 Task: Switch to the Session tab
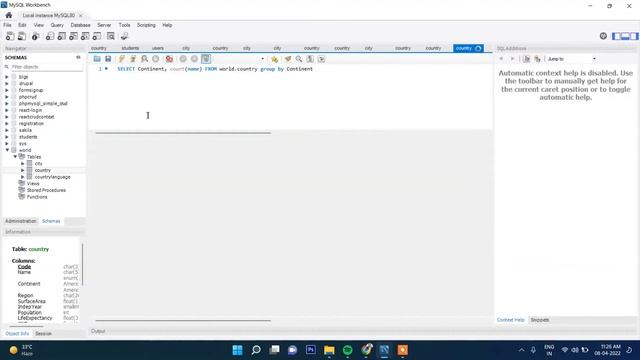(x=43, y=333)
